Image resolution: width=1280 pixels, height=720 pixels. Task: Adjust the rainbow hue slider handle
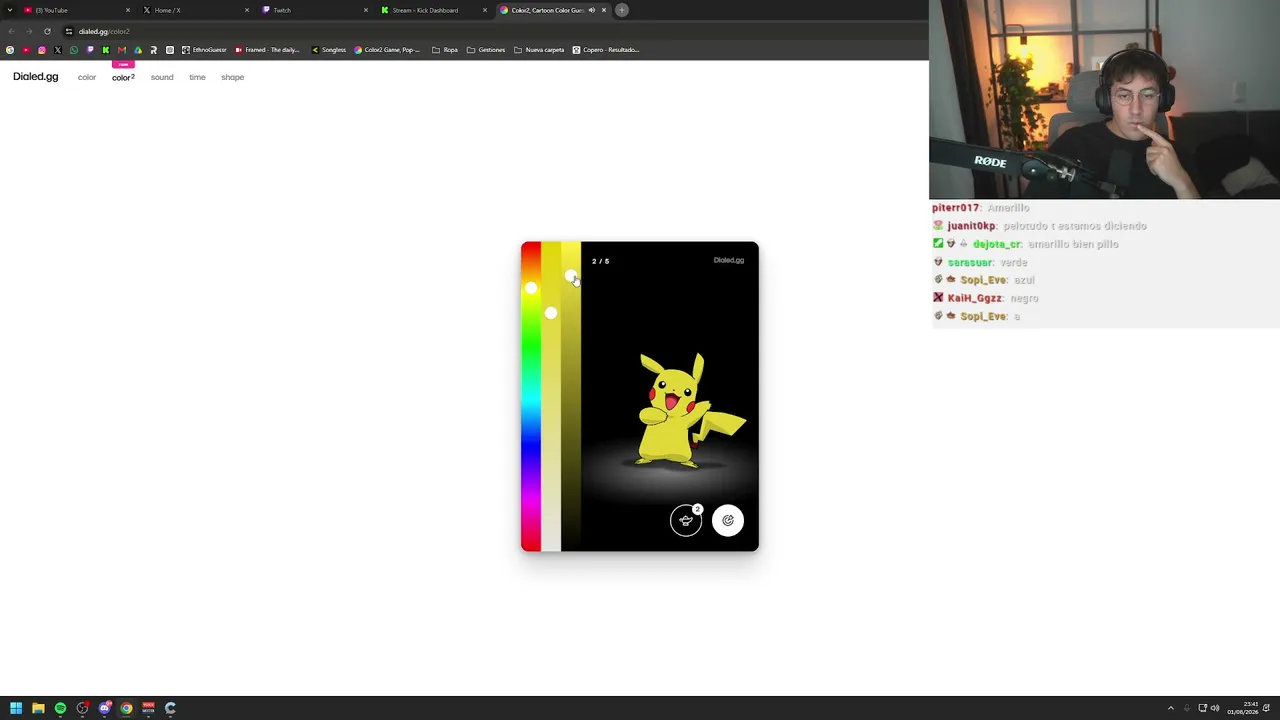click(531, 288)
